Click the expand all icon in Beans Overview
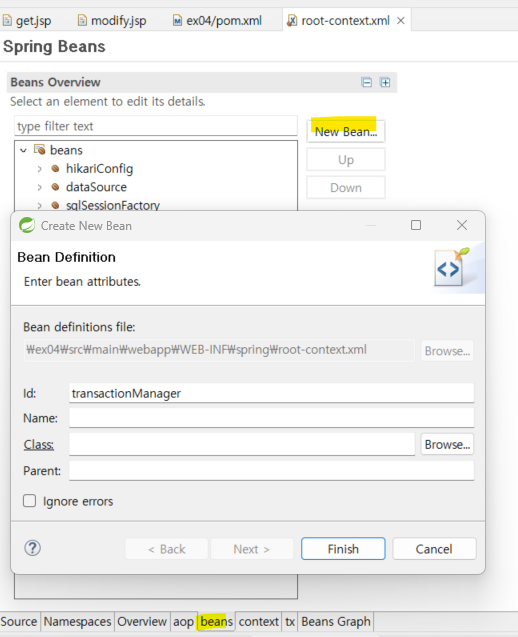This screenshot has width=518, height=637. (385, 82)
